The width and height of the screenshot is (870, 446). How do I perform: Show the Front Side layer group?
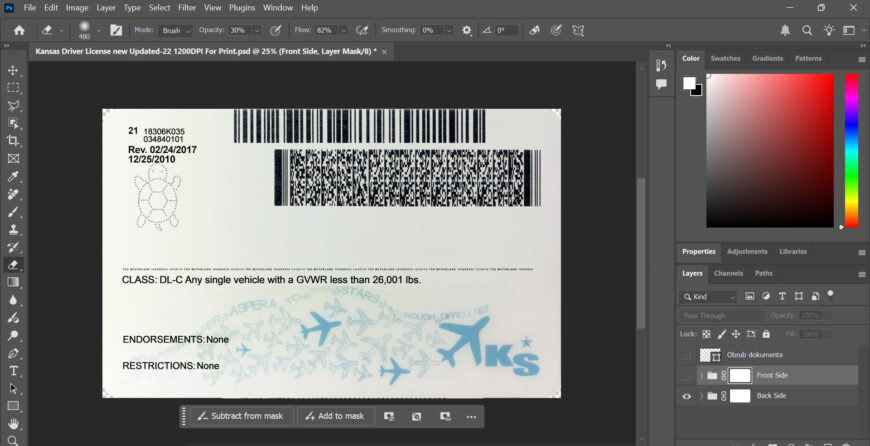coord(686,376)
